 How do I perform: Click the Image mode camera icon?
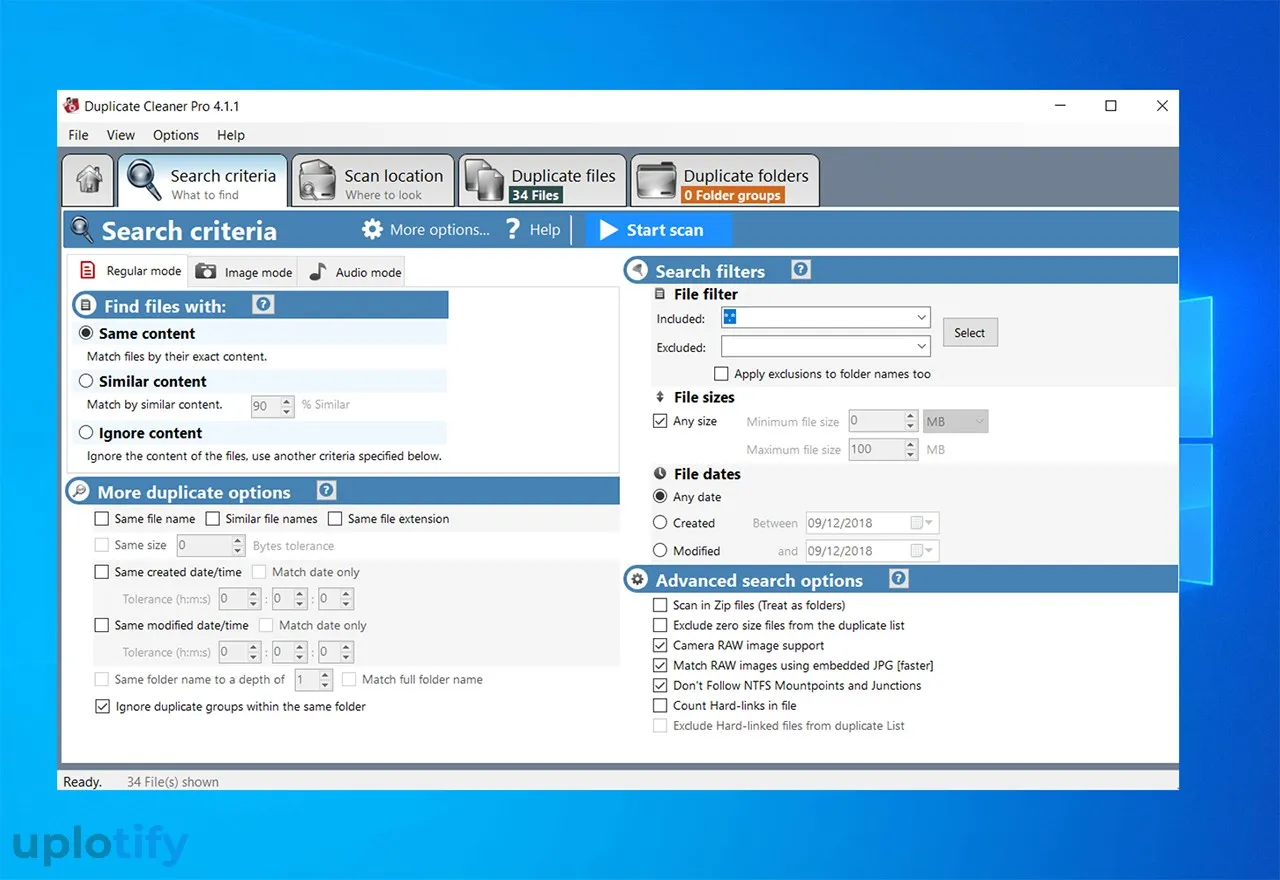point(206,271)
